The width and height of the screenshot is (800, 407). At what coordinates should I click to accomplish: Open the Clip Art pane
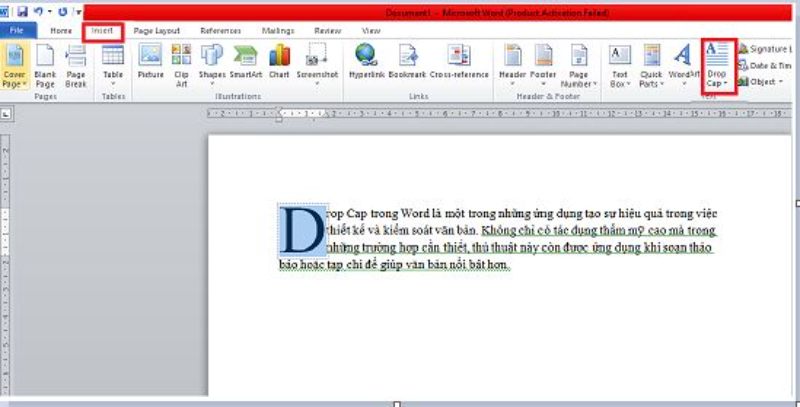coord(181,66)
